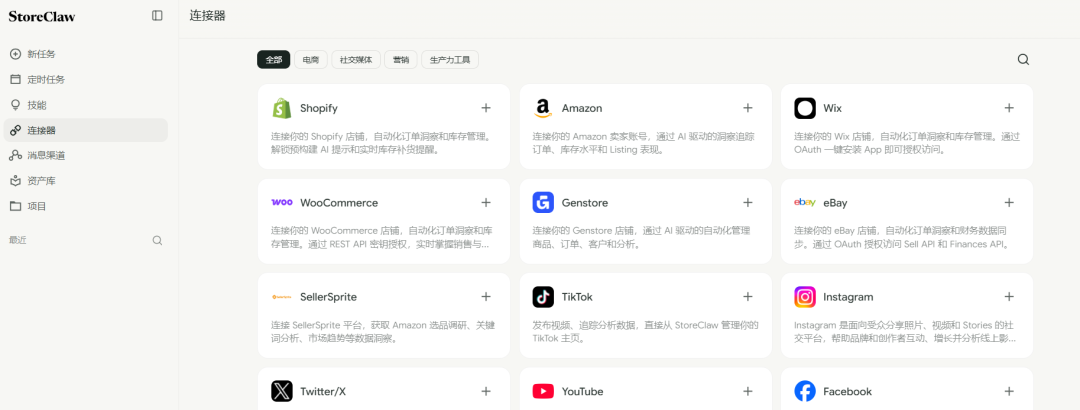The width and height of the screenshot is (1080, 410).
Task: Select the 生产力工具 filter tab
Action: (x=450, y=60)
